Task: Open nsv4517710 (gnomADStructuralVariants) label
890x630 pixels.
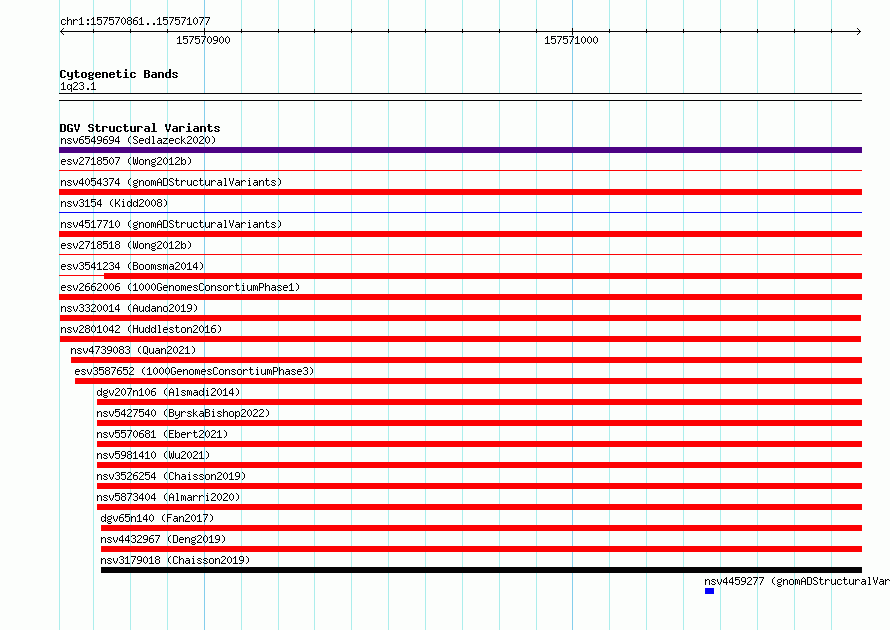Action: (171, 224)
